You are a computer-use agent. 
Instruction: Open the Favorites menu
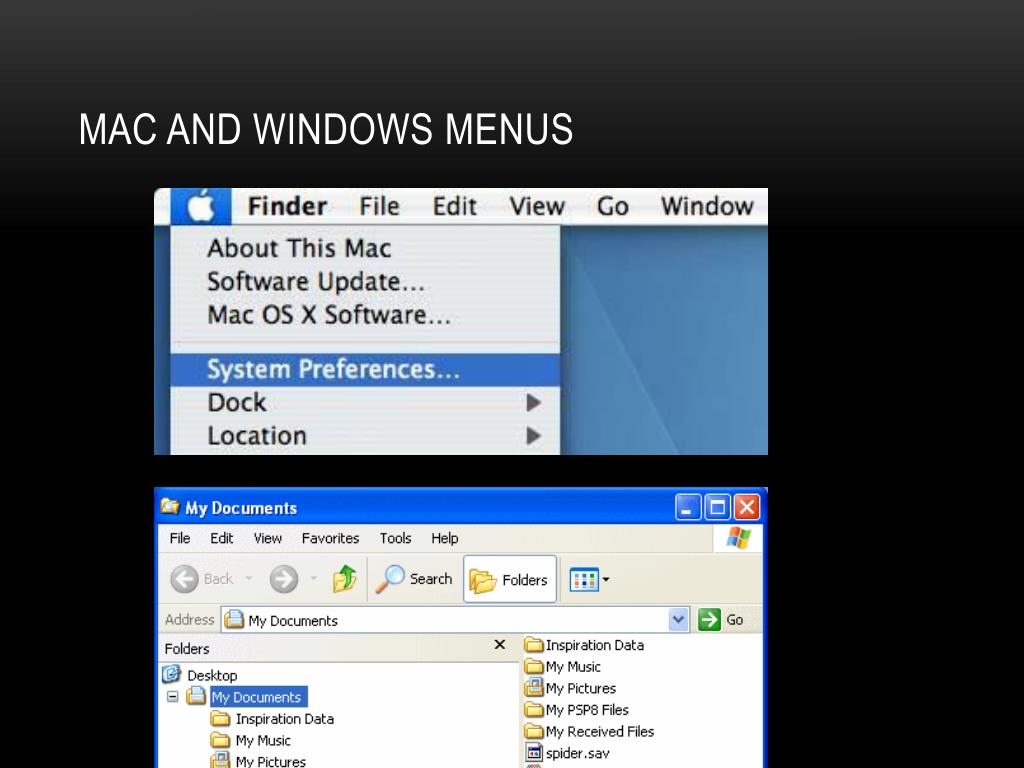pyautogui.click(x=330, y=538)
